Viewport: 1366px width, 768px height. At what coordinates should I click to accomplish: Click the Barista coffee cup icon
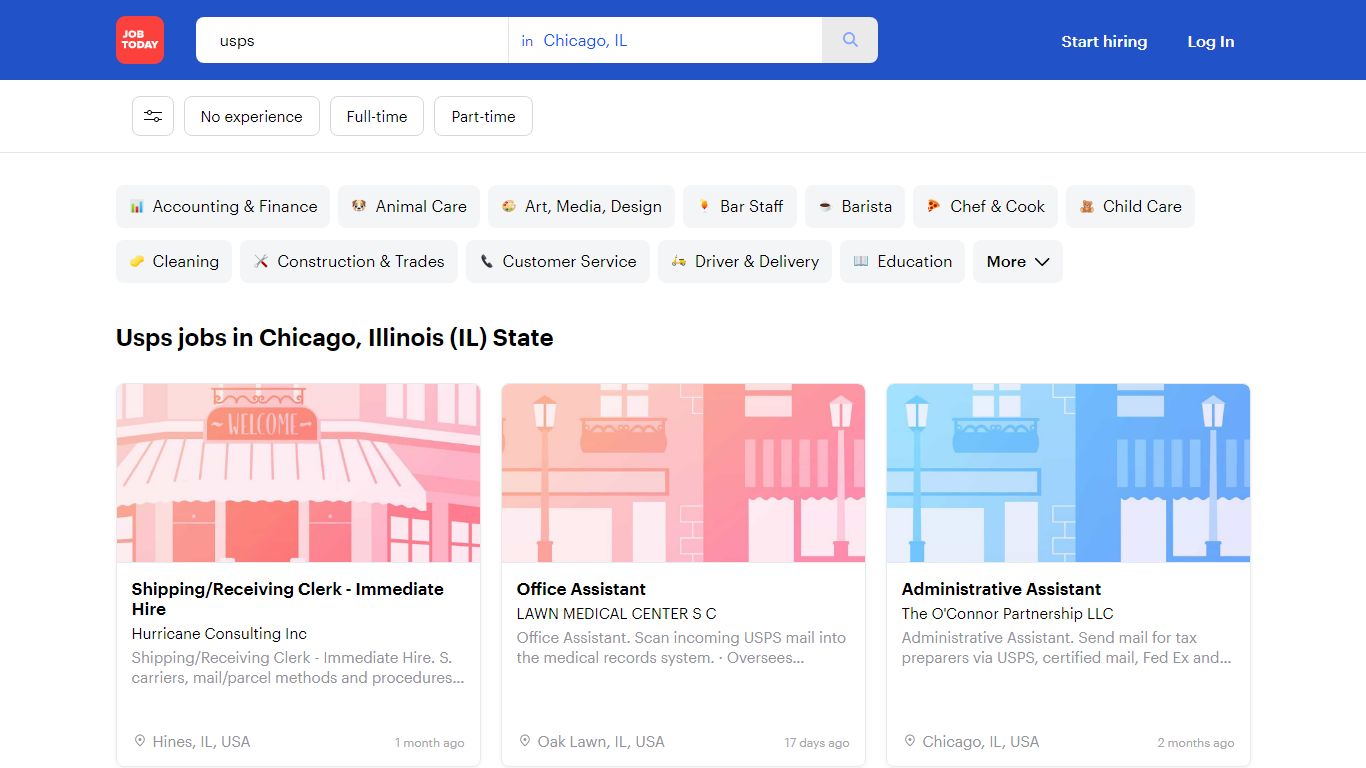(825, 207)
